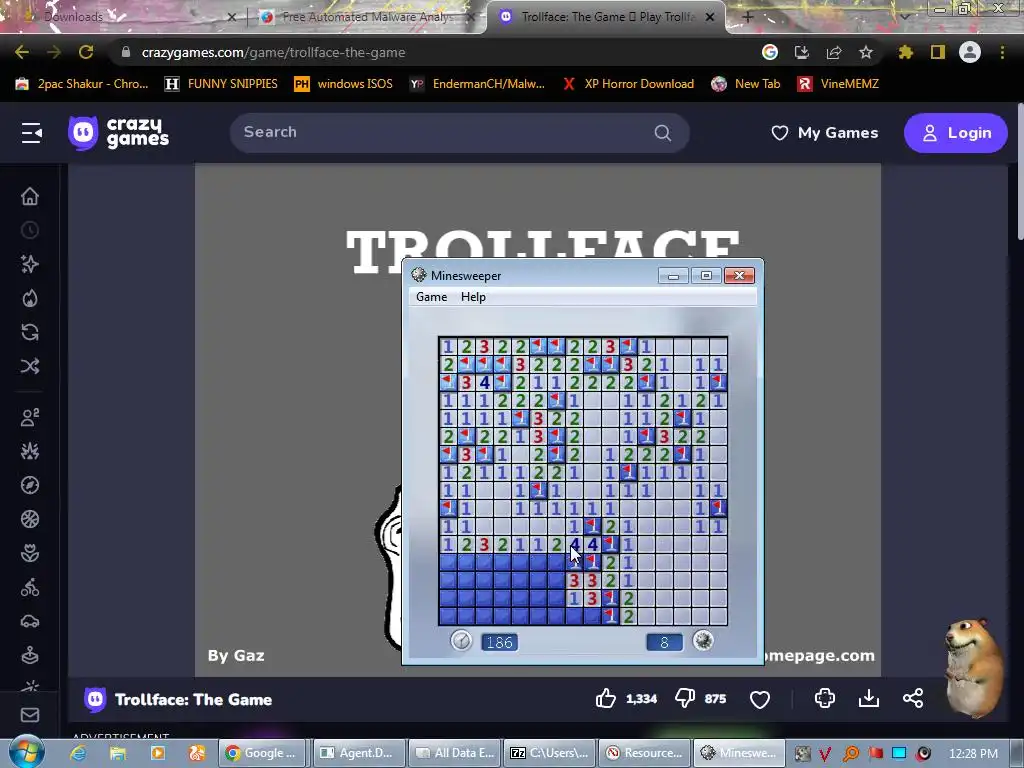Viewport: 1024px width, 768px height.
Task: Bookmark page with the star icon
Action: [866, 52]
